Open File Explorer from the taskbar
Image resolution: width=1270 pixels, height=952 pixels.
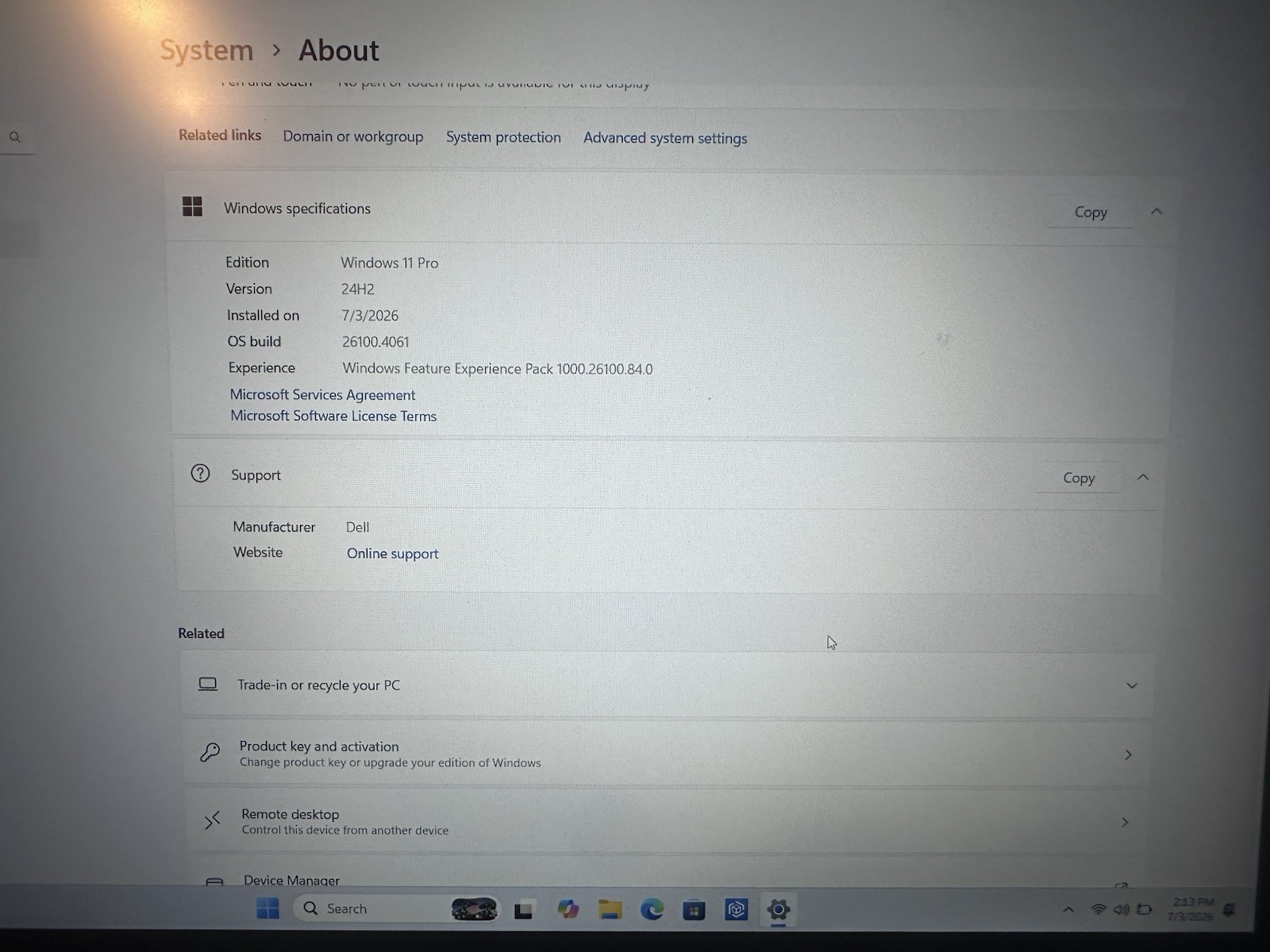tap(610, 909)
